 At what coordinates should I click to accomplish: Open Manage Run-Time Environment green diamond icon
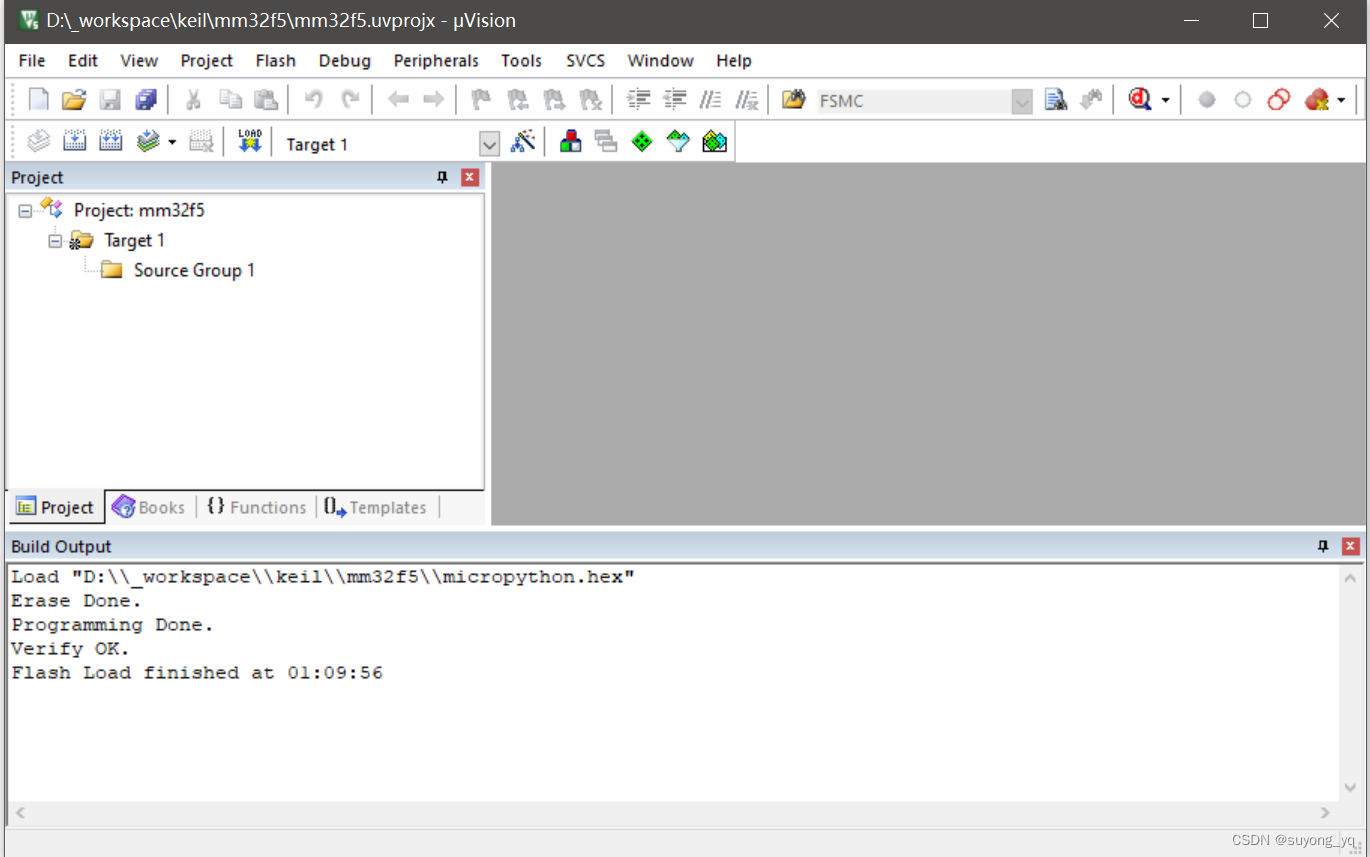coord(642,142)
